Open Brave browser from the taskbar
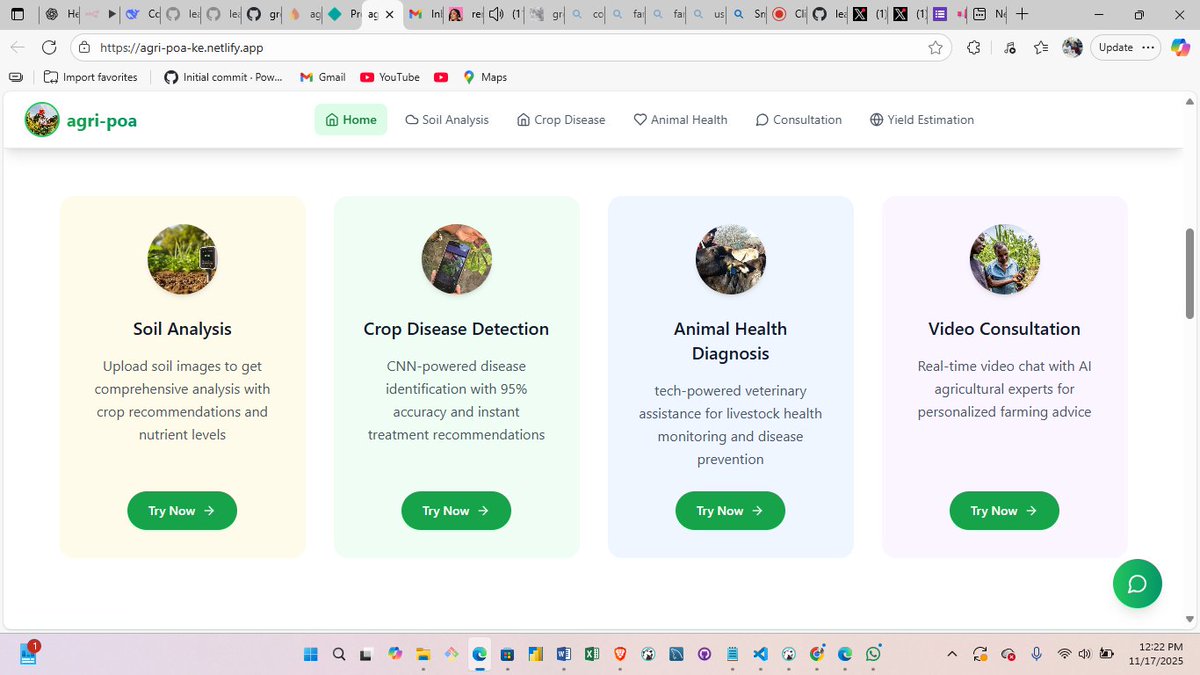This screenshot has height=675, width=1200. [x=620, y=654]
